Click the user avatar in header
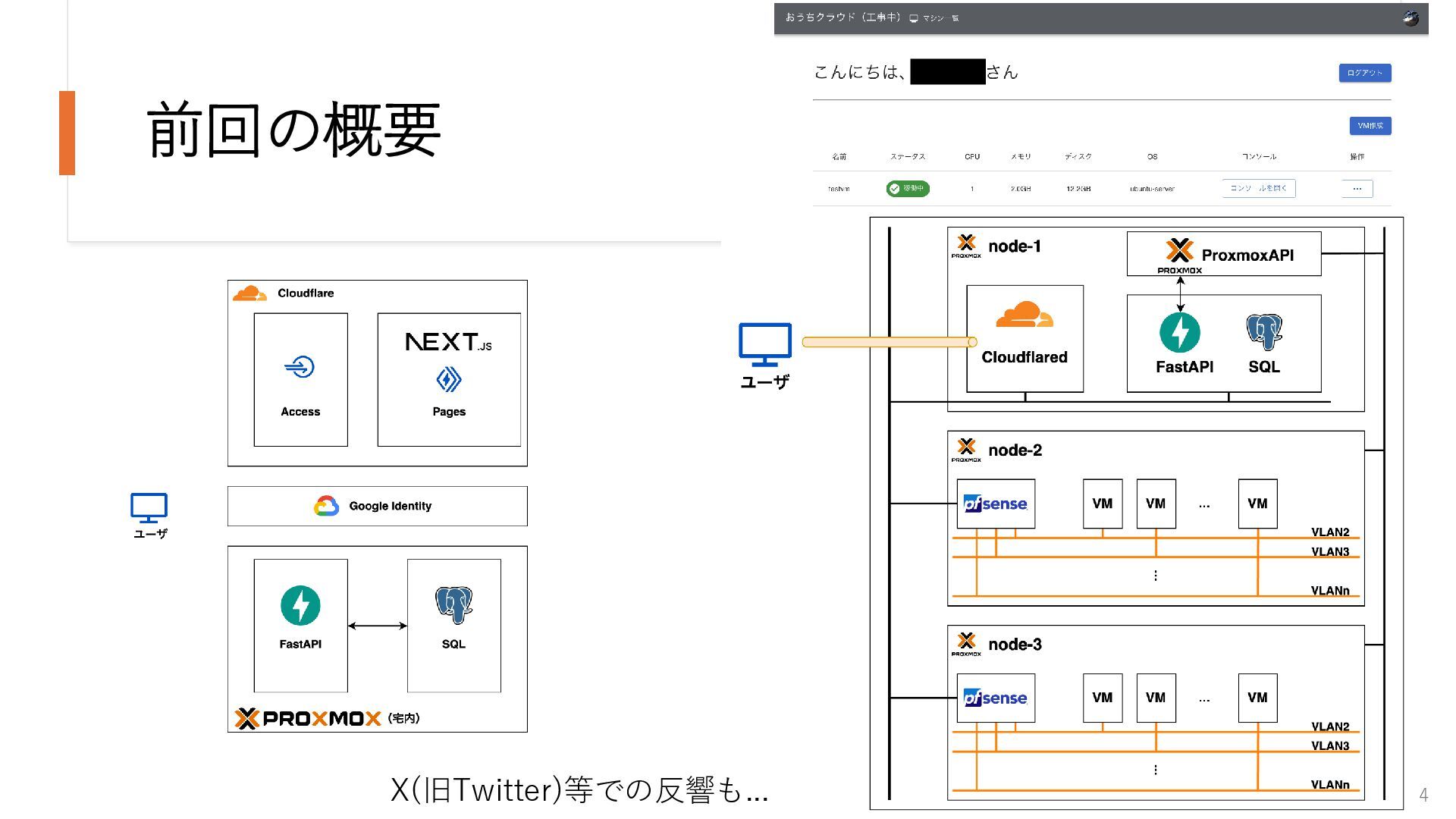Image resolution: width=1456 pixels, height=819 pixels. [x=1410, y=18]
